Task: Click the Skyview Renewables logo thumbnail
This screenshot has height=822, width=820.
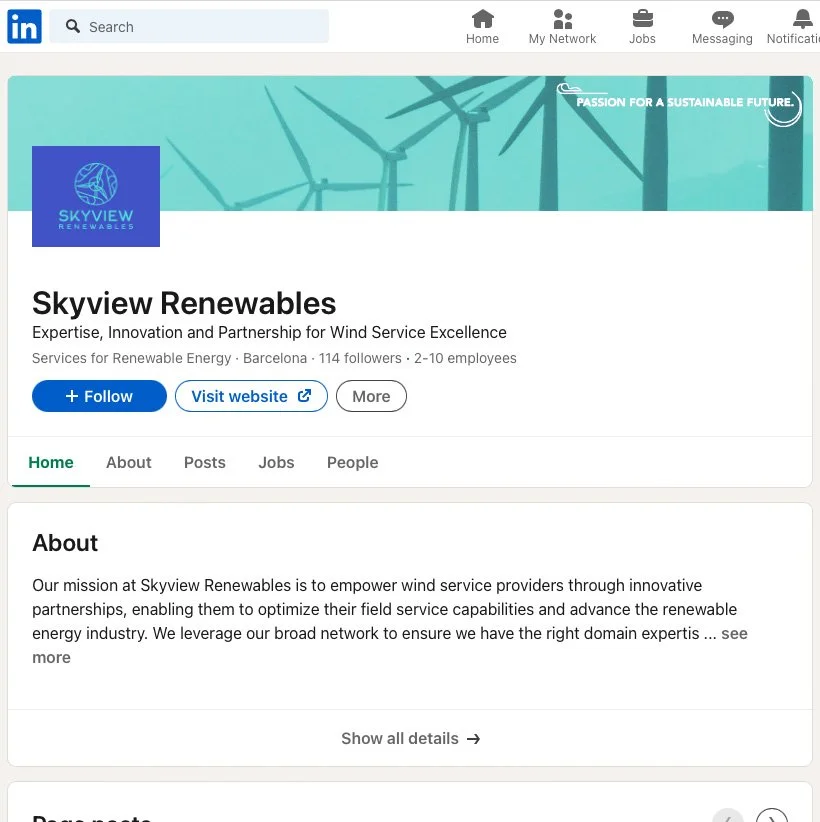Action: (96, 196)
